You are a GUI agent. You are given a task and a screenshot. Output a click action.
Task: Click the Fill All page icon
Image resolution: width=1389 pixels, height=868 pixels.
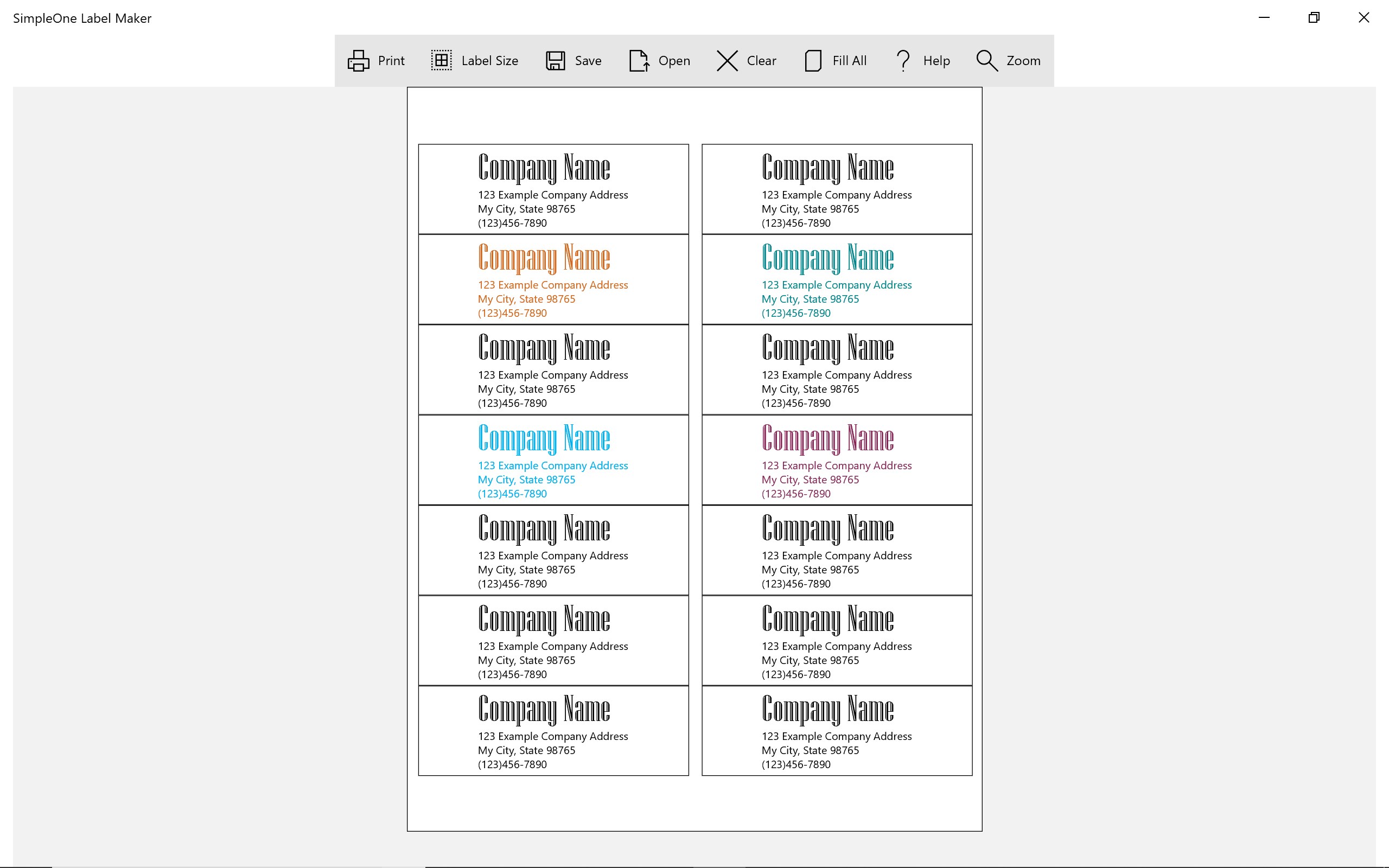813,60
